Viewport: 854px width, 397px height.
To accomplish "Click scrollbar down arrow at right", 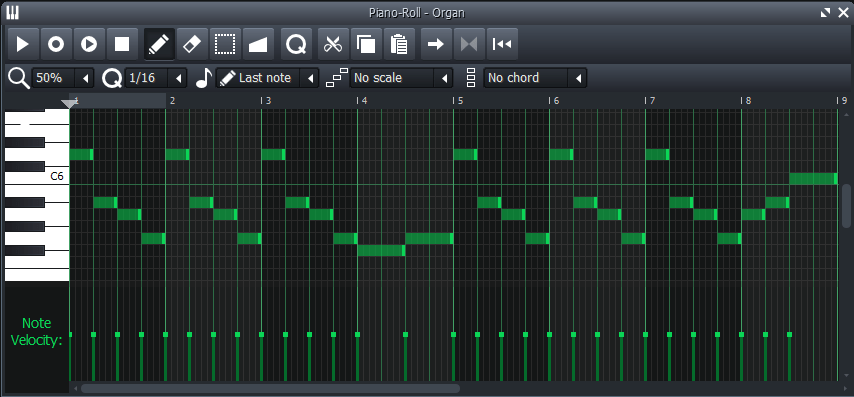I will click(846, 375).
